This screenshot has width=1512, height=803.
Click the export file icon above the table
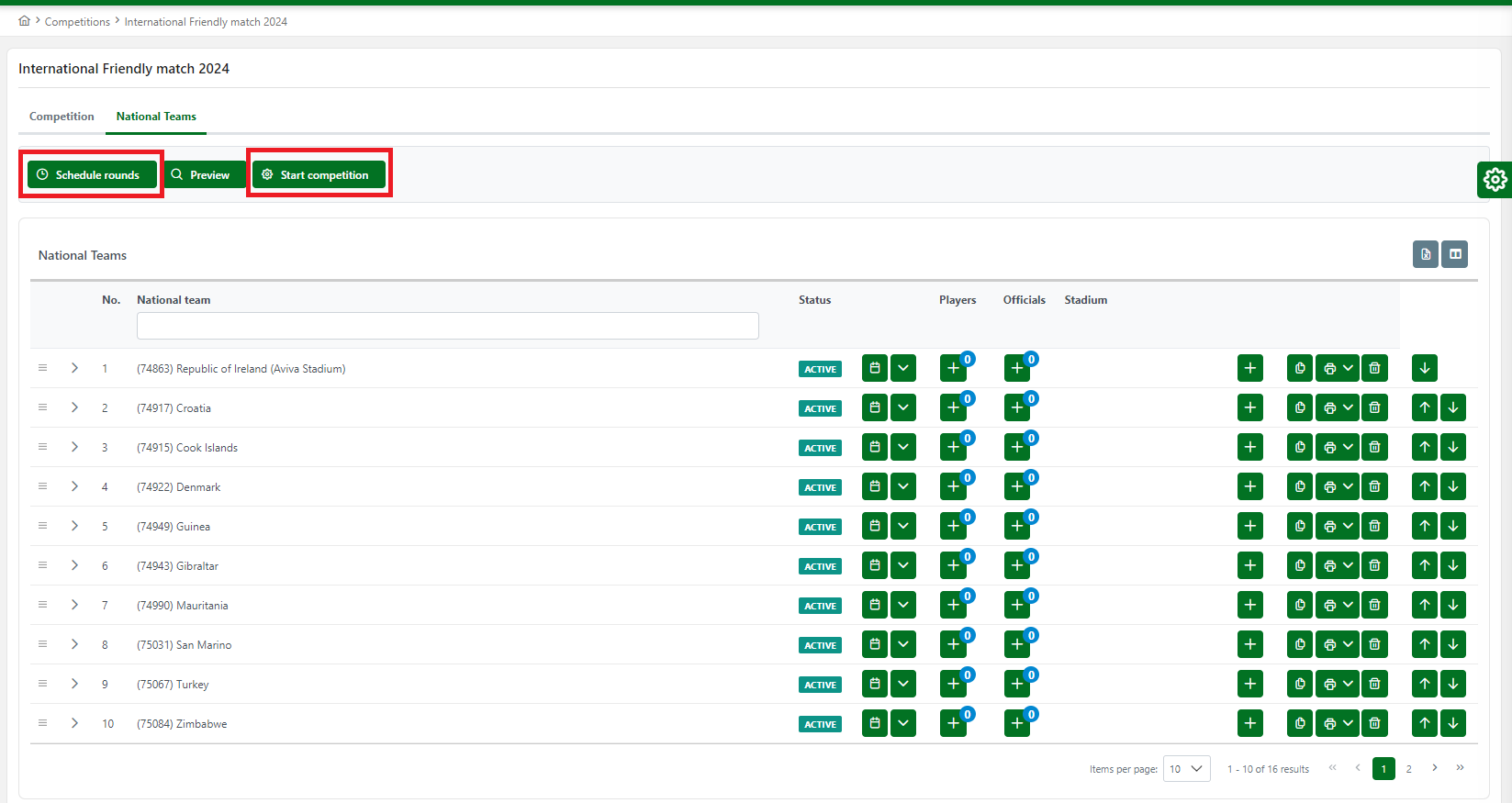[x=1425, y=254]
